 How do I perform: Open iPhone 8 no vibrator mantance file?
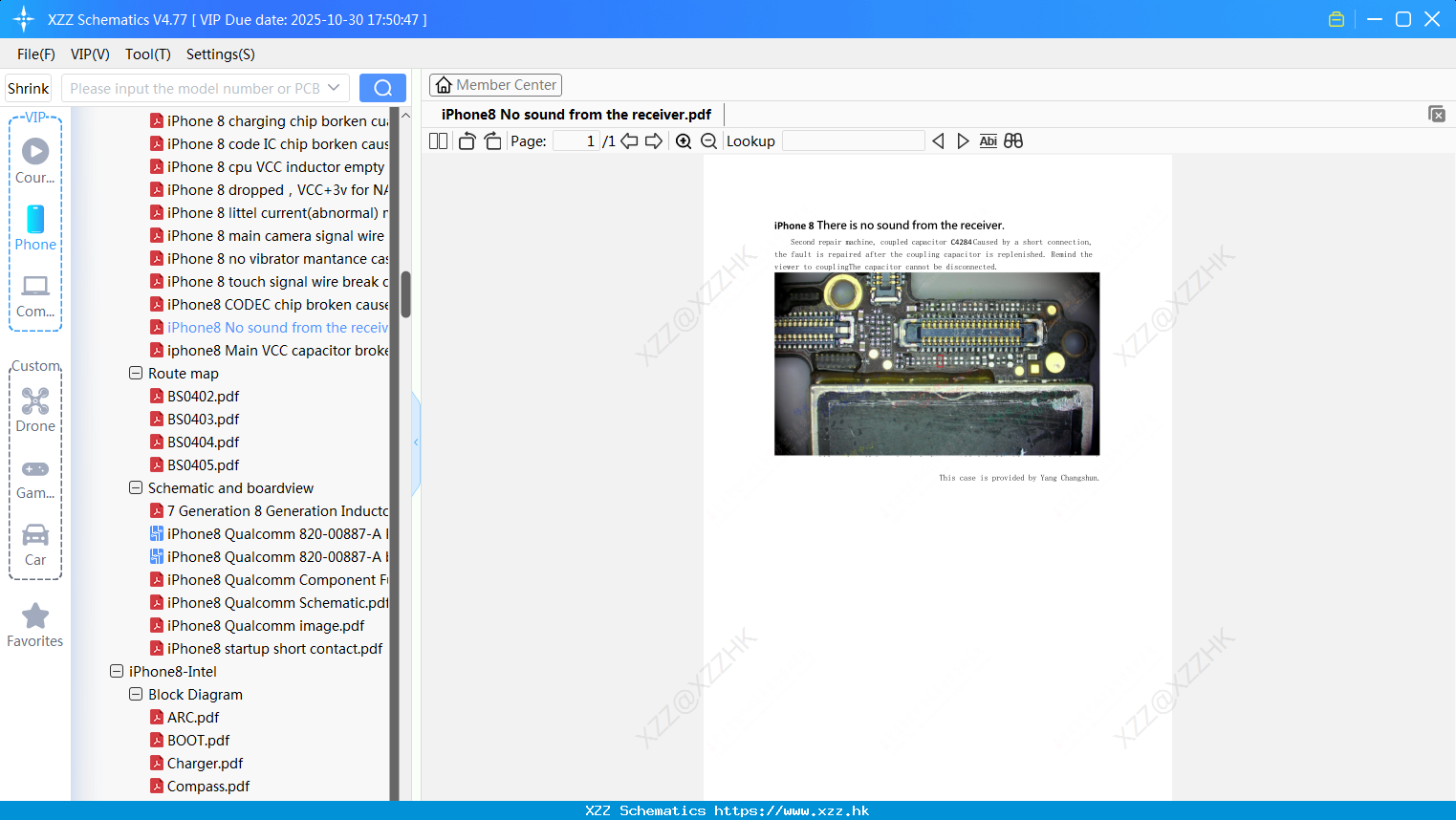[270, 258]
